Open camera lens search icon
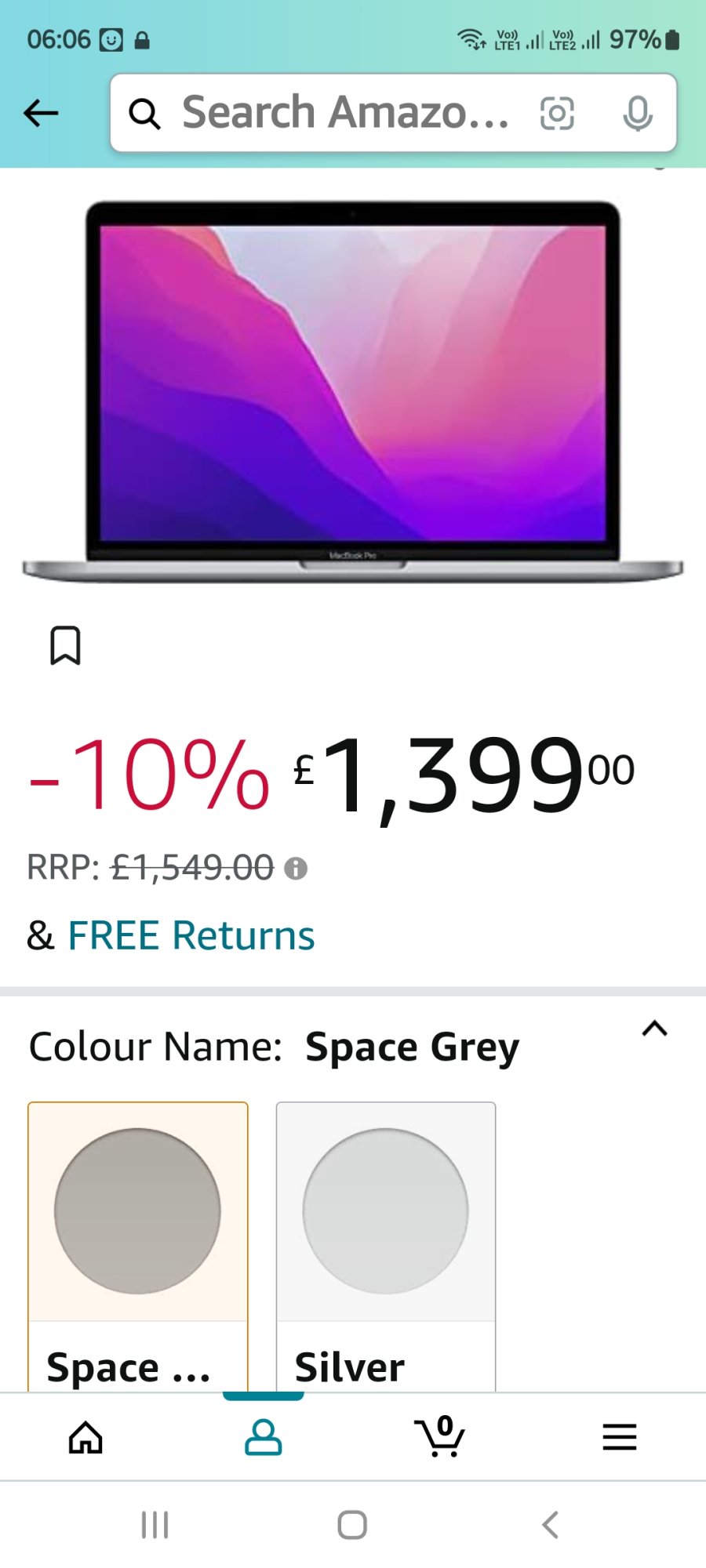This screenshot has height=1568, width=706. point(557,114)
